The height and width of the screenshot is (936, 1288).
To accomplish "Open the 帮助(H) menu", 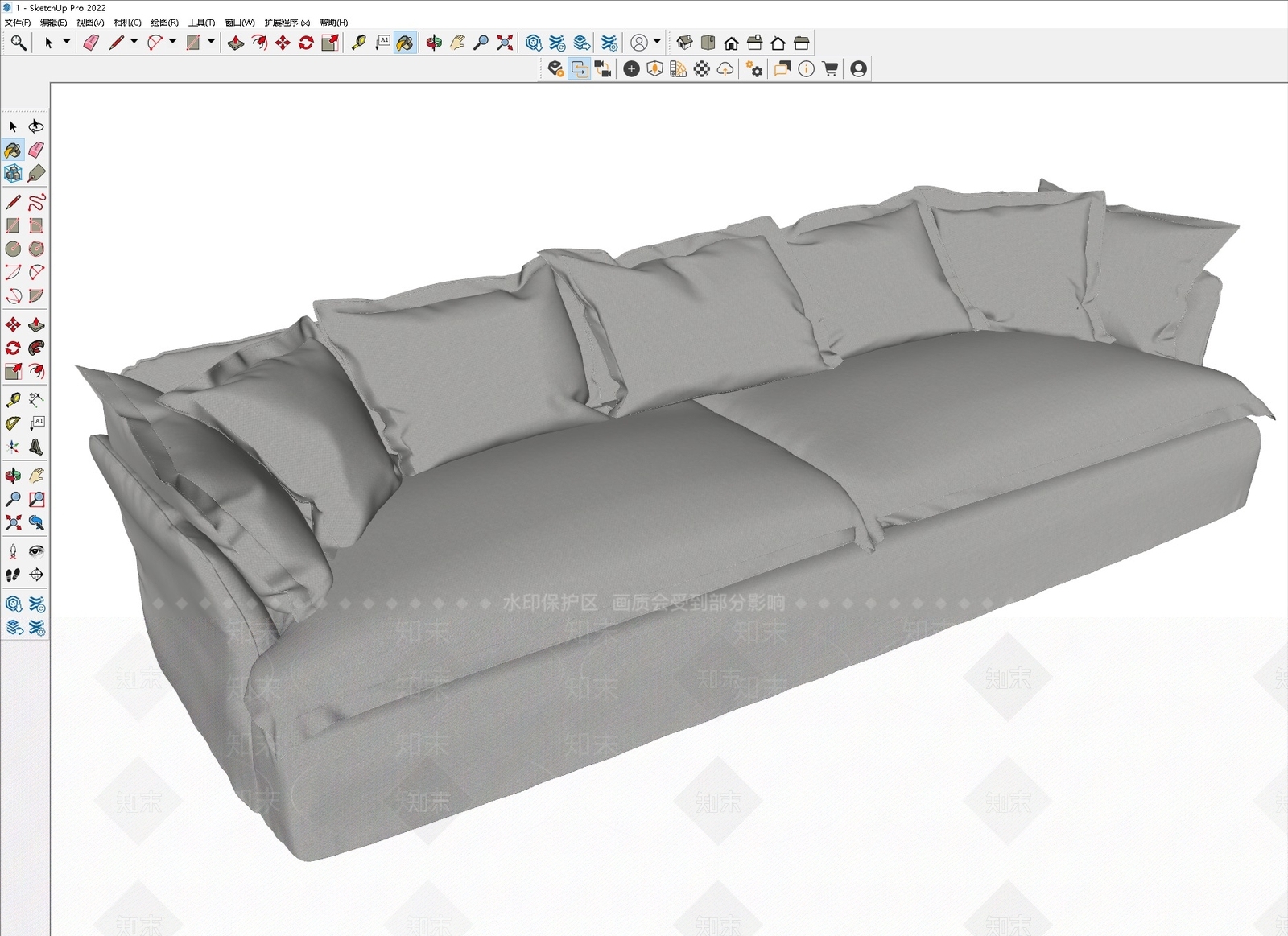I will pos(333,23).
